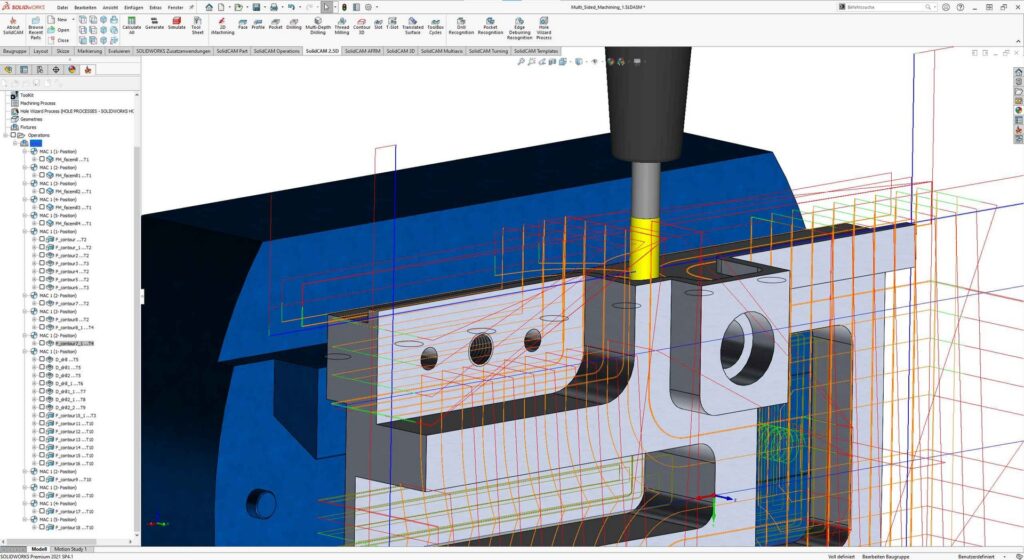Tick the checkbox for F_contour15_1 operation
The image size is (1024, 560).
pyautogui.click(x=41, y=415)
